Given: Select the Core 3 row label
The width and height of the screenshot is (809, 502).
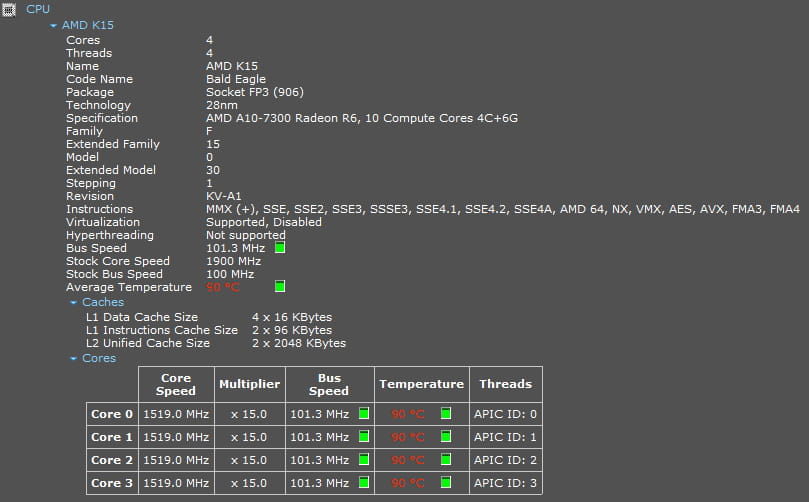Looking at the screenshot, I should [x=112, y=483].
